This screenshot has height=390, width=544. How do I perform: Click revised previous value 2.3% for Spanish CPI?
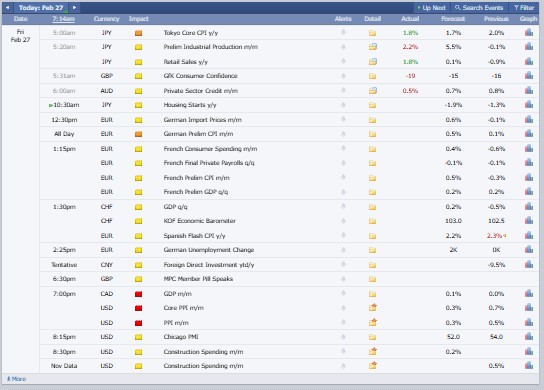(494, 236)
